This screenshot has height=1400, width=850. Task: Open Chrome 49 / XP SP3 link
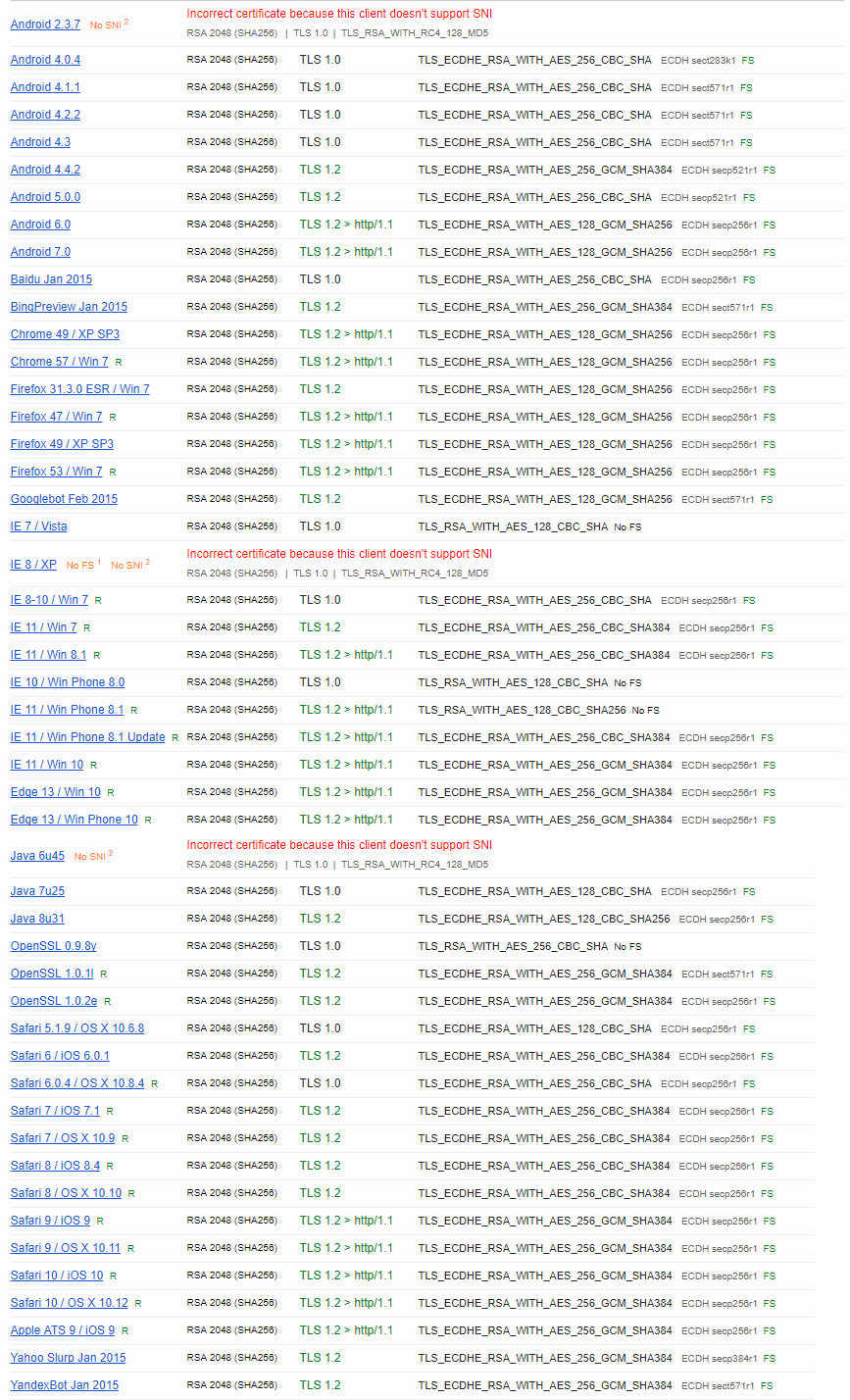coord(65,334)
